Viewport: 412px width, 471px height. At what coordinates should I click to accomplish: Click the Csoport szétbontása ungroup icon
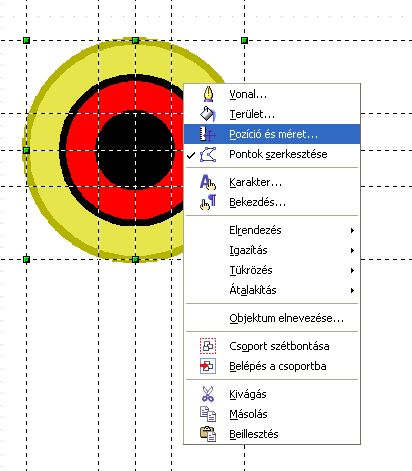click(208, 346)
